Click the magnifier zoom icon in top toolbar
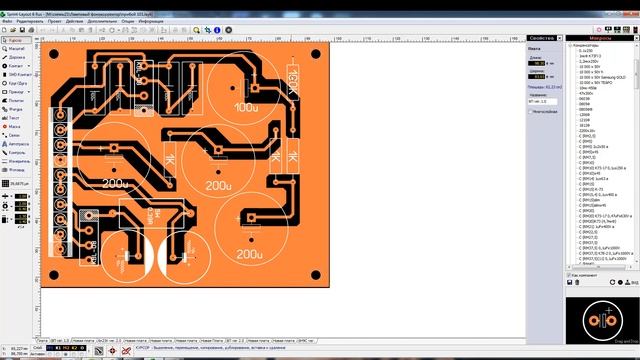Screen dimensions: 640x360 click(x=196, y=30)
